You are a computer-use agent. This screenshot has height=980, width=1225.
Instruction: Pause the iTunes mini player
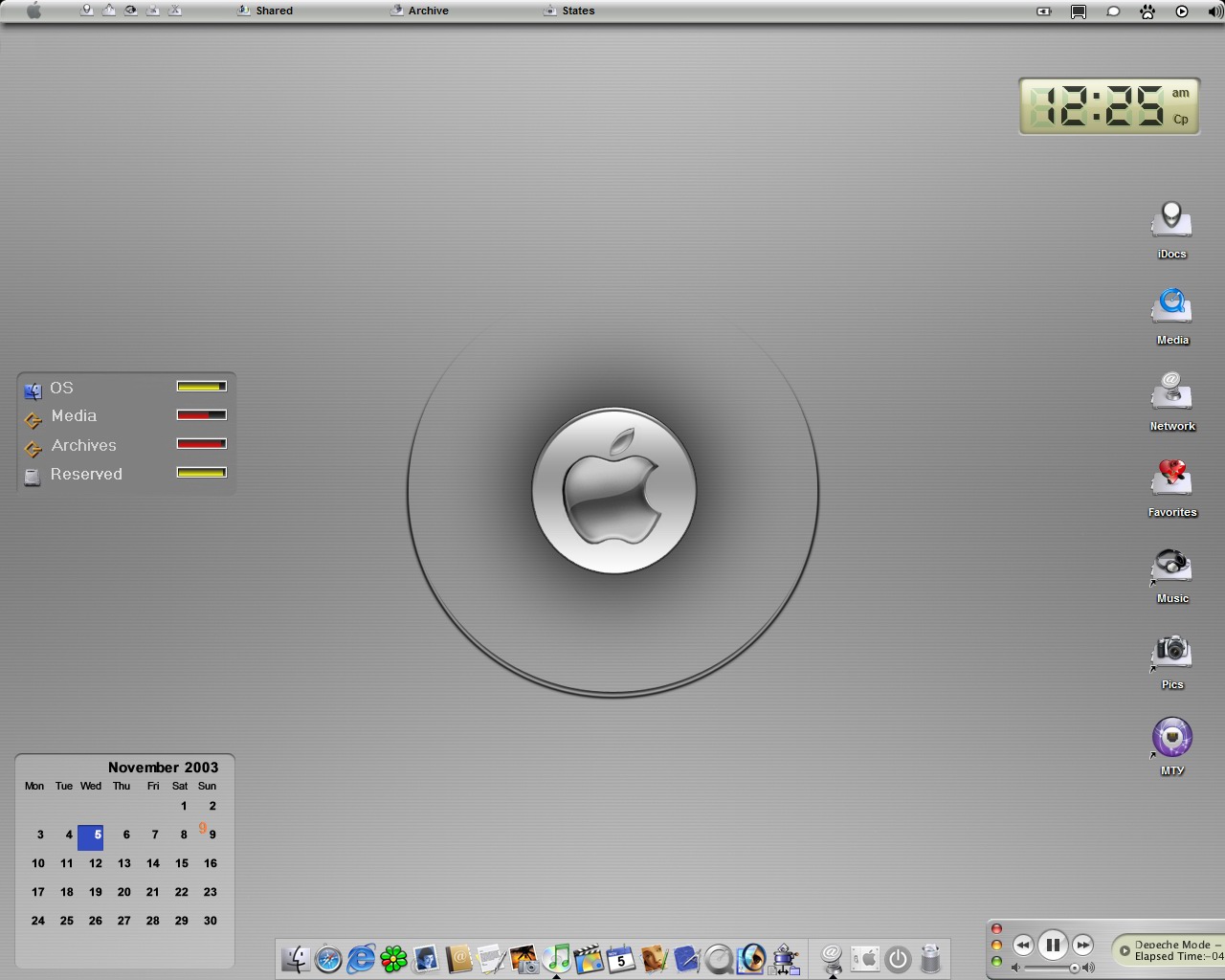[x=1053, y=946]
